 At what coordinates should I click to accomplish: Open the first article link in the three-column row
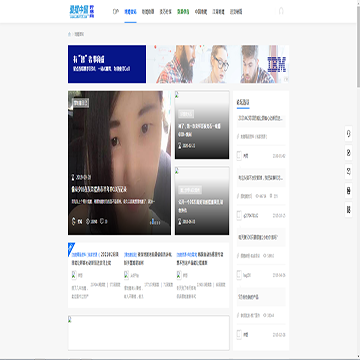(x=95, y=259)
